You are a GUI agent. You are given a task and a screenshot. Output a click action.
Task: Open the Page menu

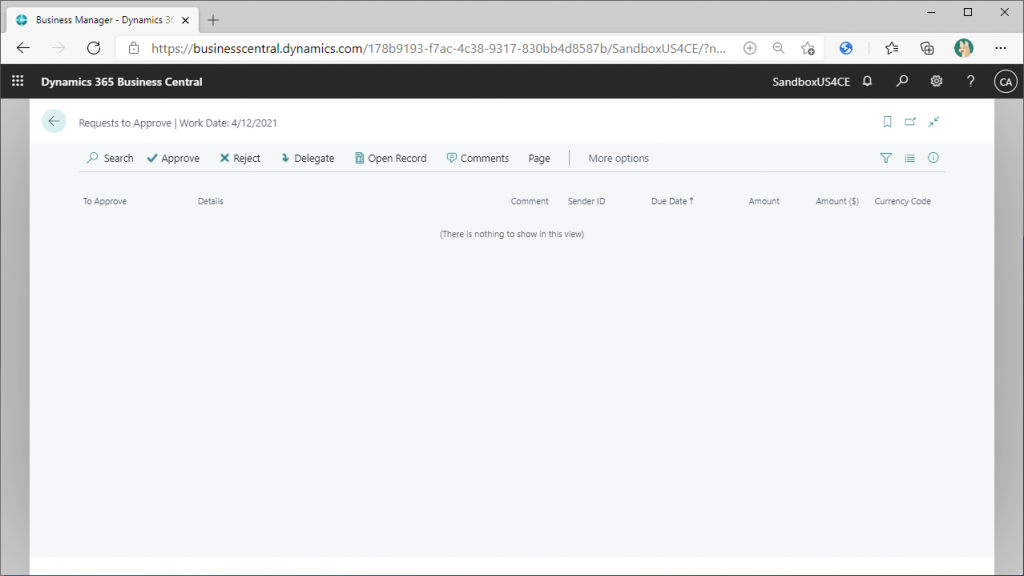click(x=539, y=158)
